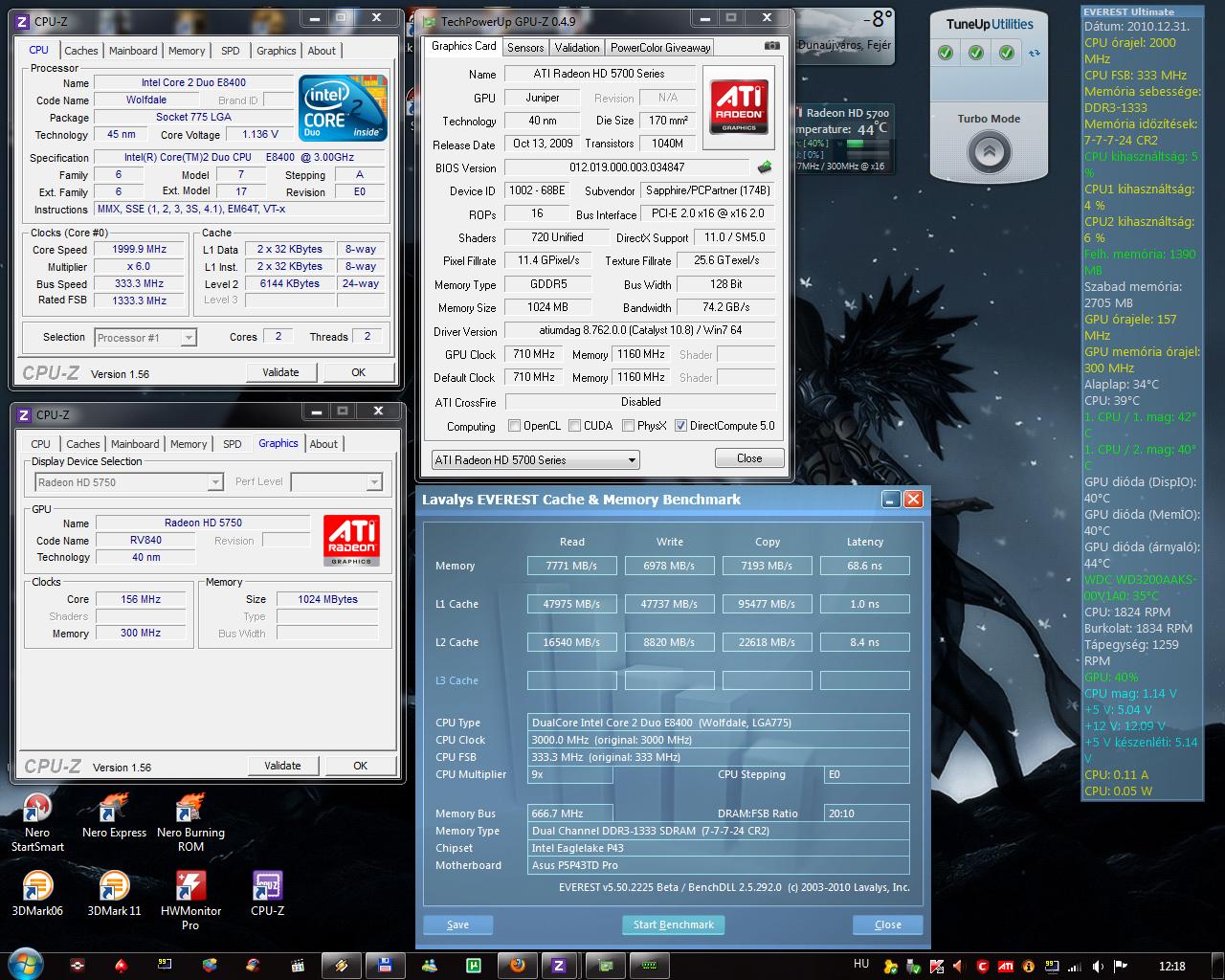Viewport: 1225px width, 980px height.
Task: Toggle the DirectCompute 5.0 checkbox
Action: tap(681, 426)
